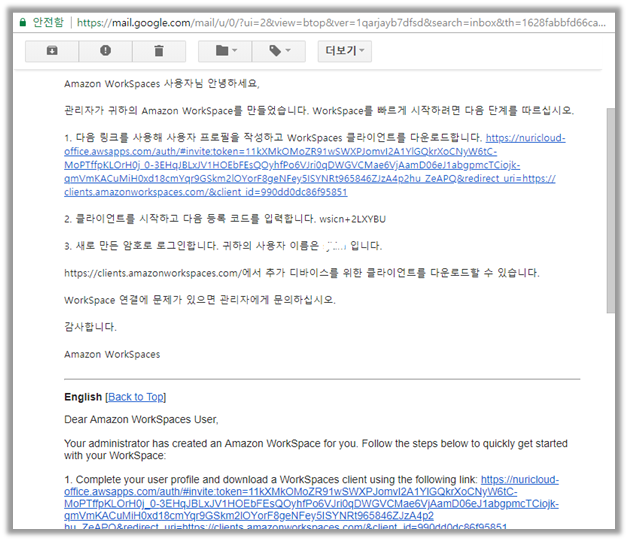Image resolution: width=628 pixels, height=541 pixels.
Task: Click the English section heading
Action: click(82, 397)
